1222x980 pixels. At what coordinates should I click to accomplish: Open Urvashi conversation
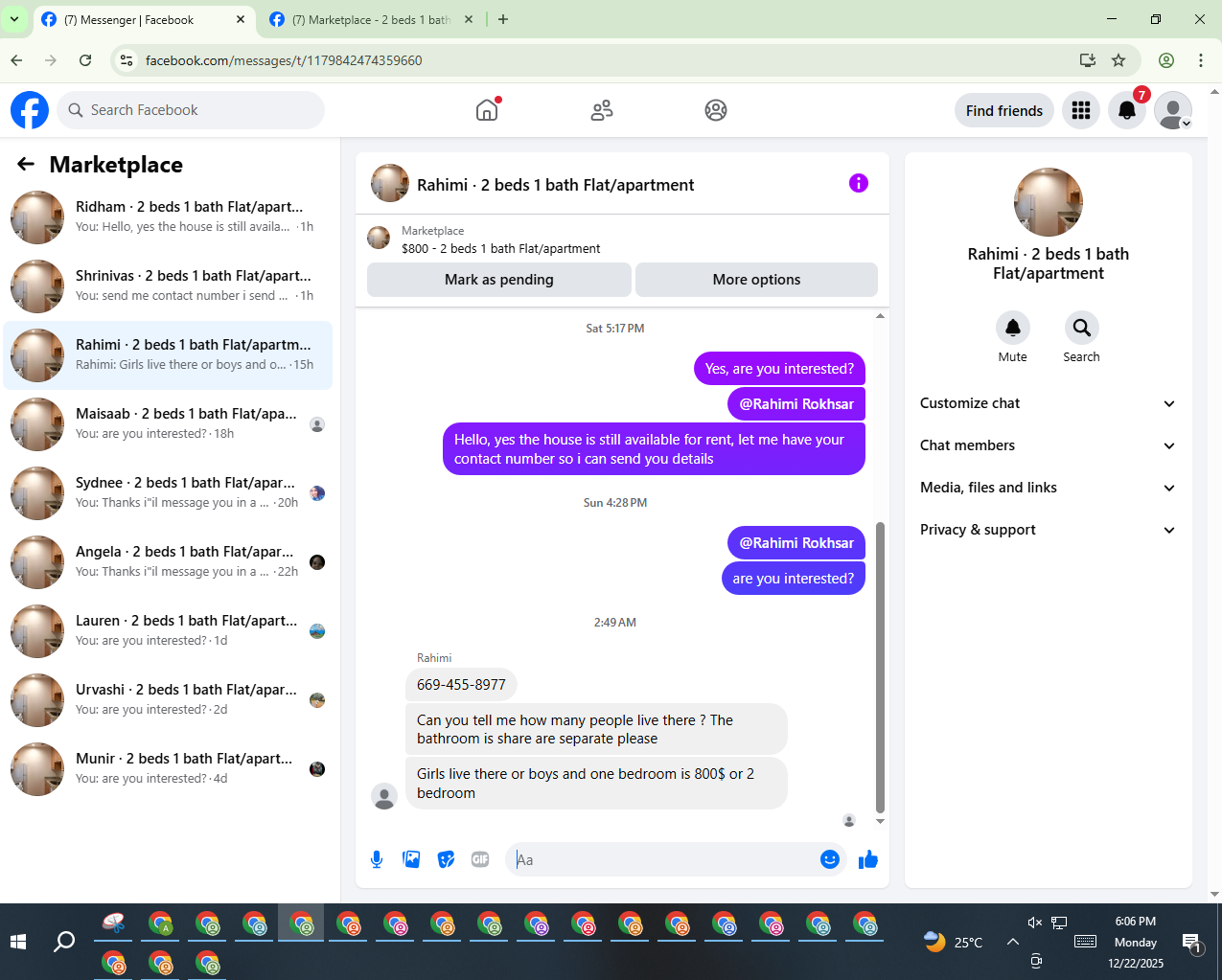(x=168, y=700)
